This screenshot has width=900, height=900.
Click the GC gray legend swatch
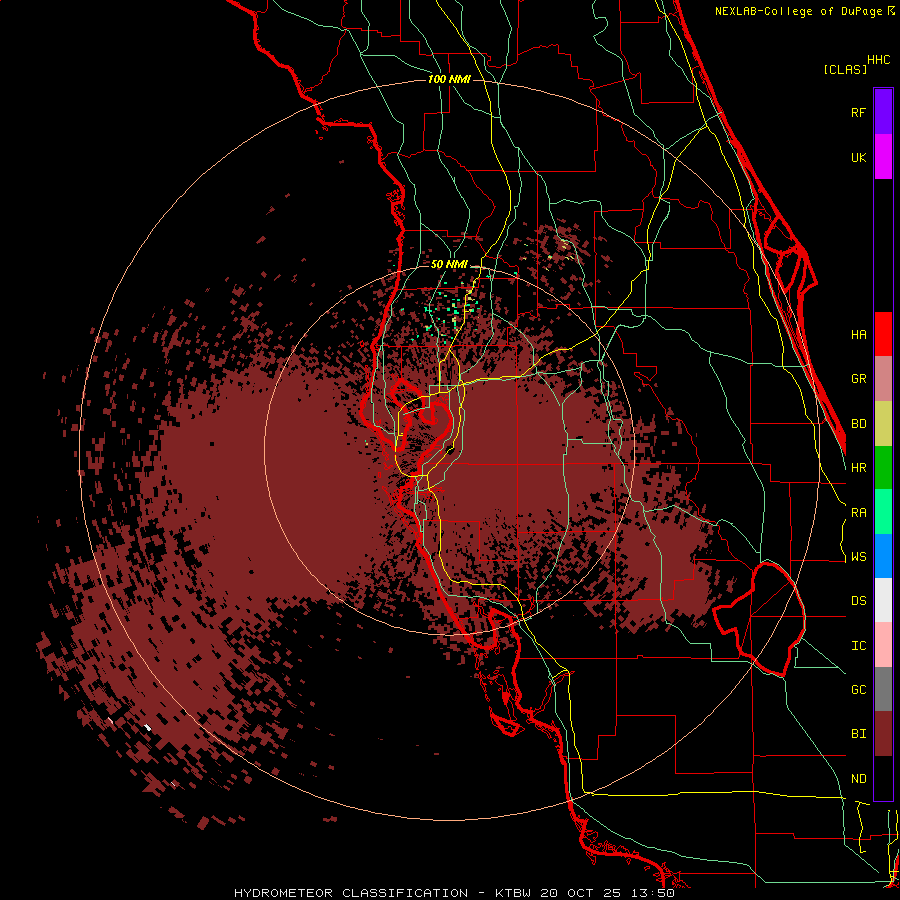click(883, 689)
